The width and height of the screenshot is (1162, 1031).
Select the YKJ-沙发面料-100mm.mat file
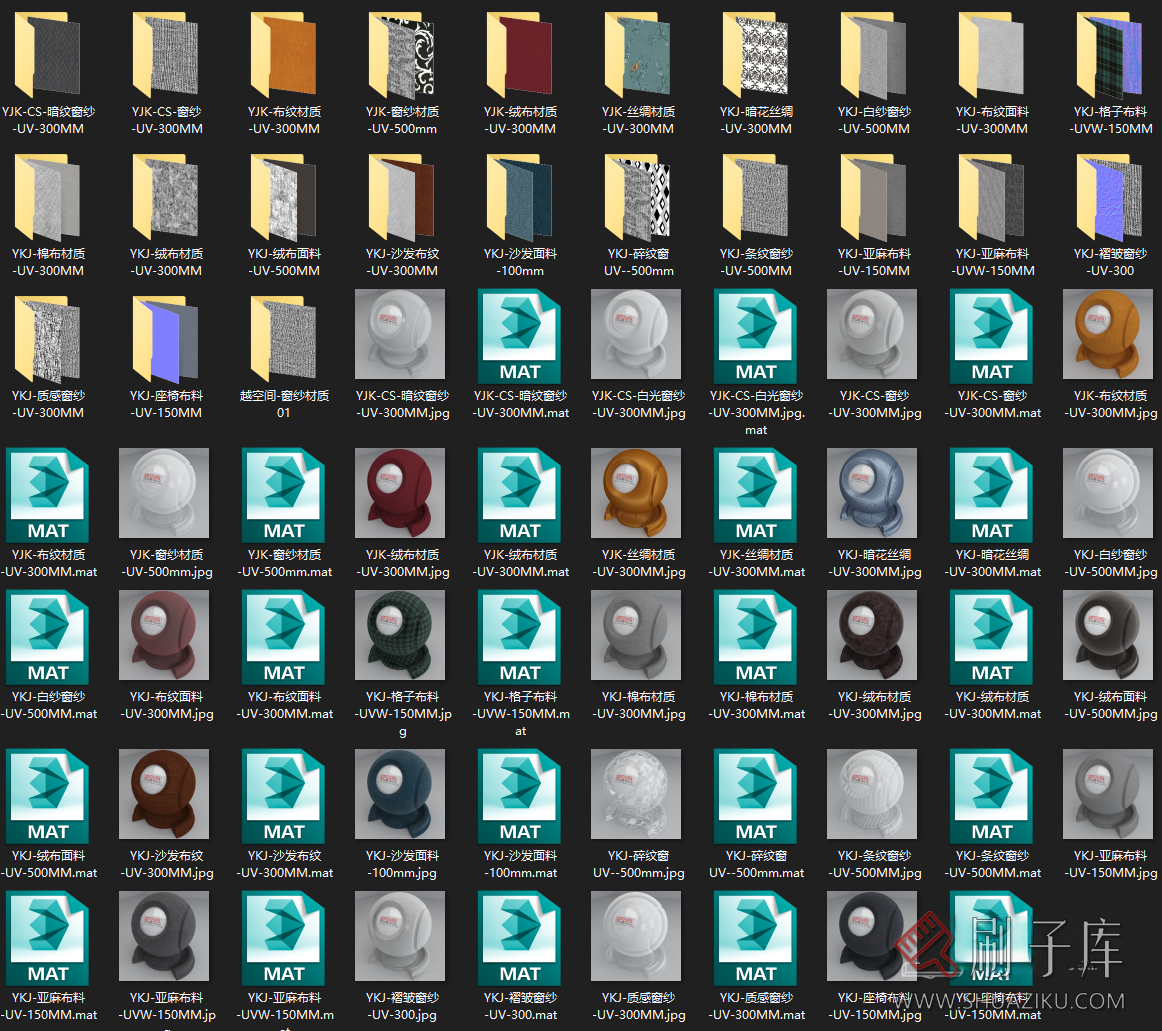pyautogui.click(x=520, y=795)
